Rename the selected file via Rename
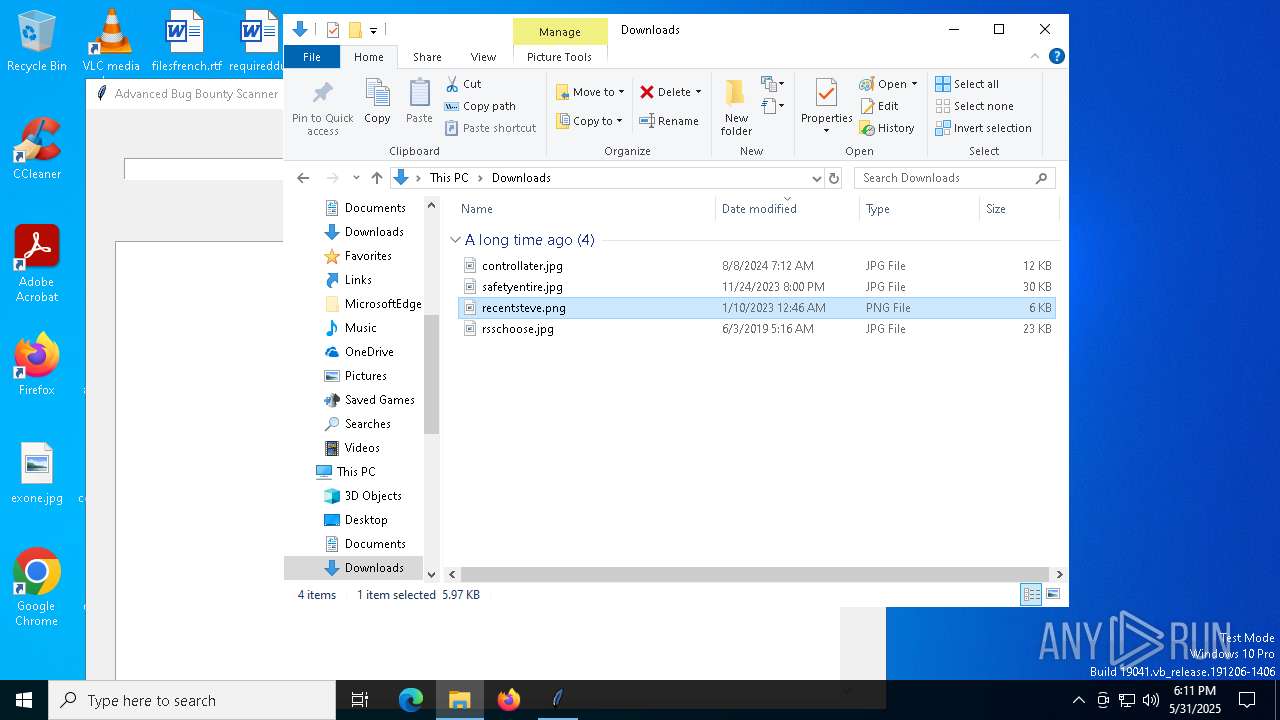This screenshot has height=720, width=1280. (x=669, y=121)
